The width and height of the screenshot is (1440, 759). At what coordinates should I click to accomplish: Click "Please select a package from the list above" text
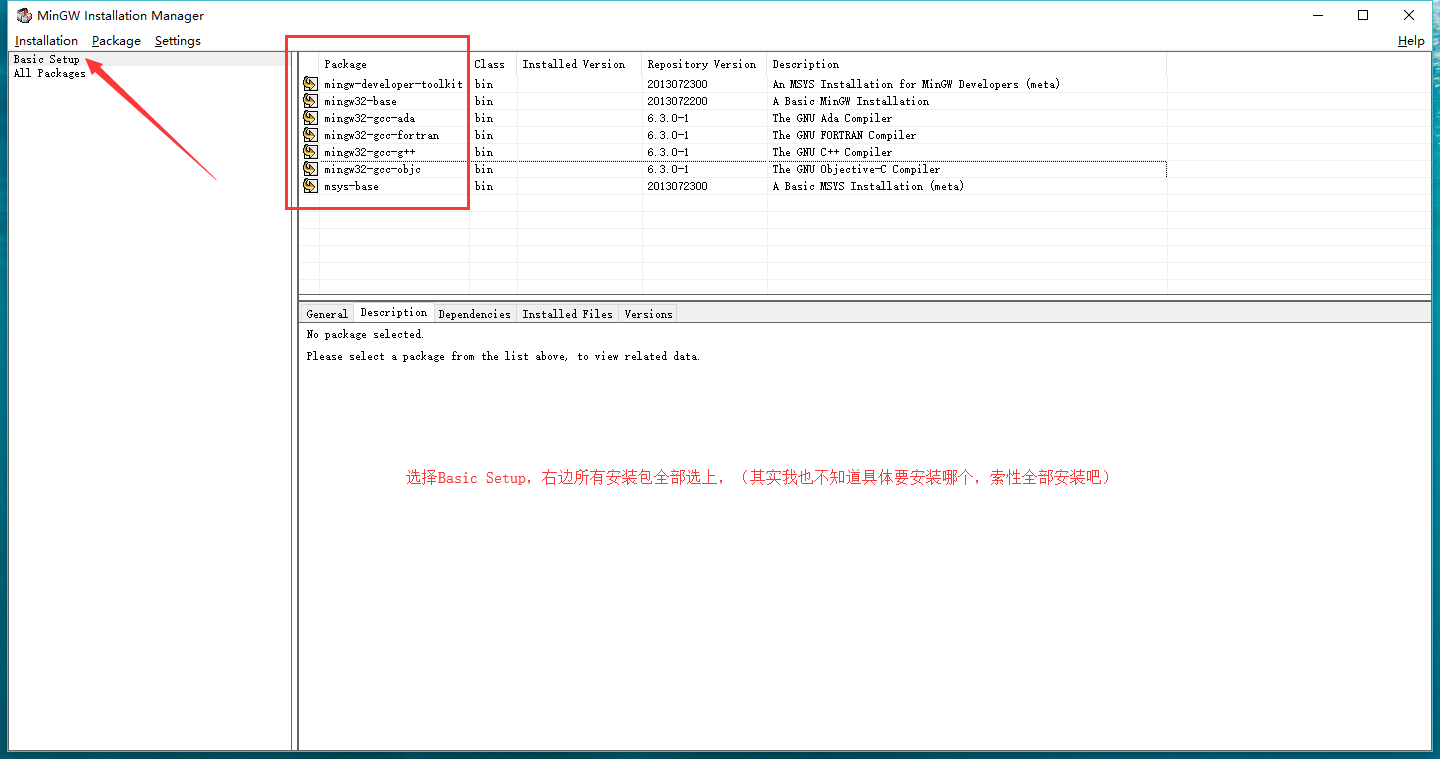coord(436,356)
